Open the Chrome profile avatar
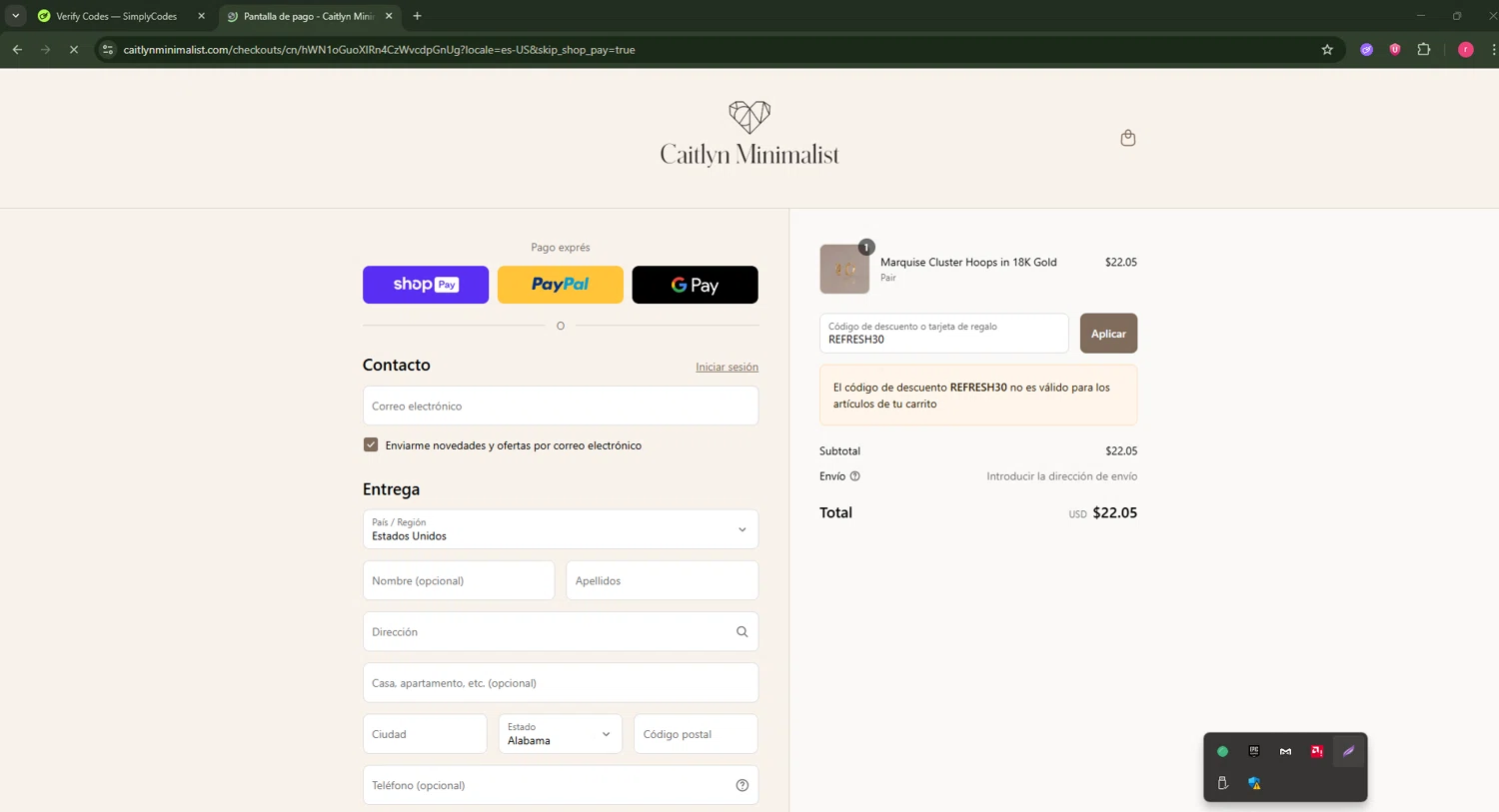 1465,49
